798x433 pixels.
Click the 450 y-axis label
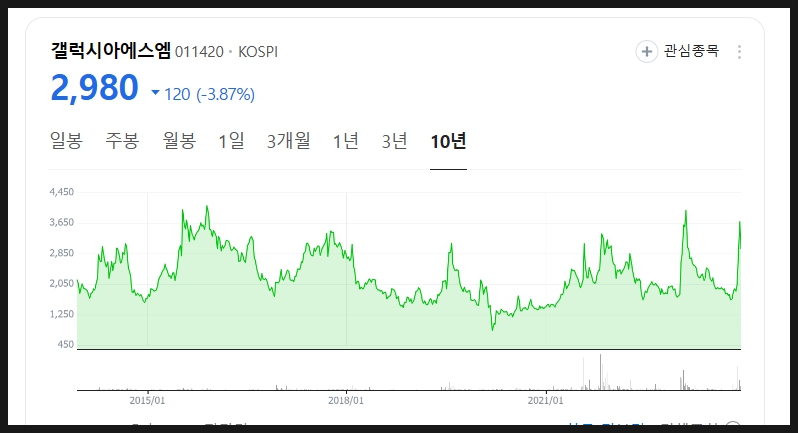click(x=66, y=344)
